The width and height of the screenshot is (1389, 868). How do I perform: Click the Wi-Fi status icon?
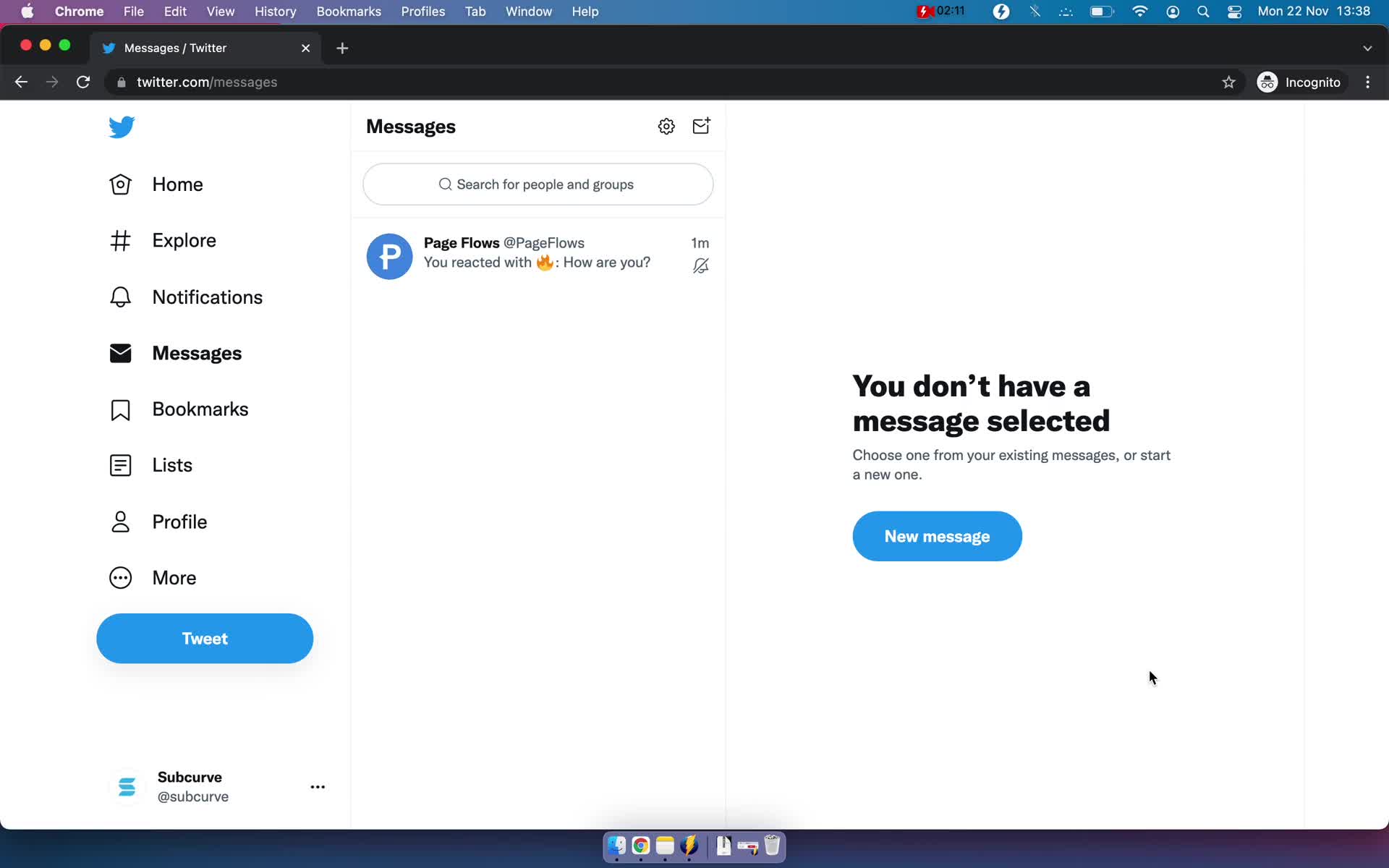tap(1140, 12)
